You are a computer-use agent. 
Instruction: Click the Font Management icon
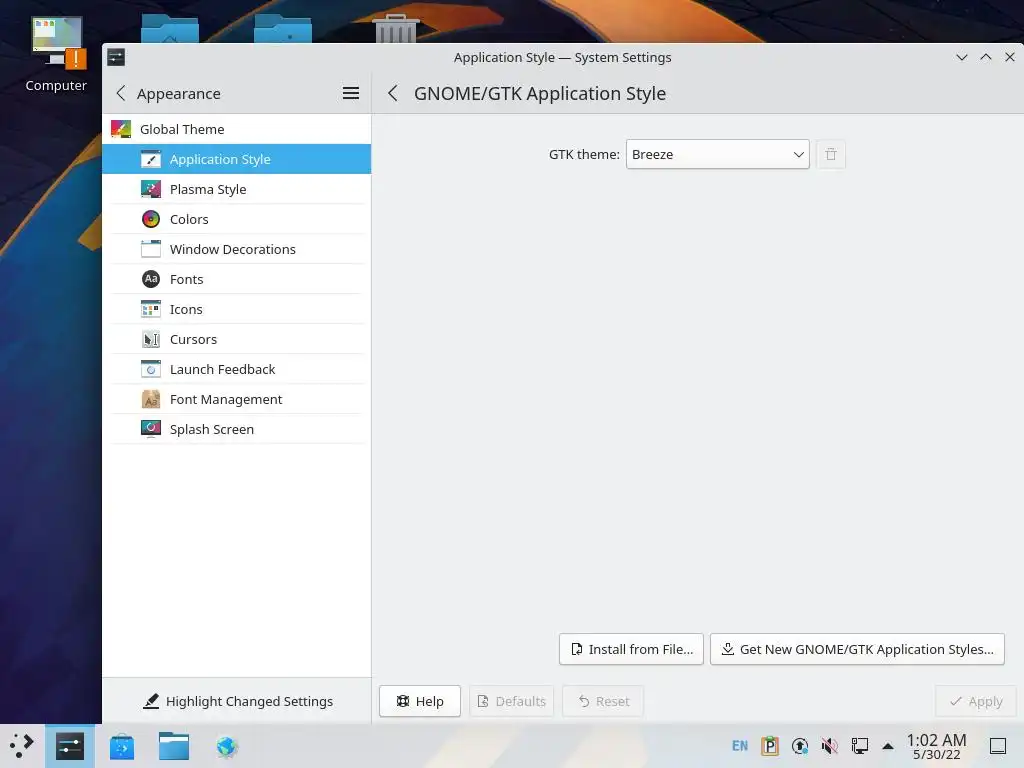[151, 400]
